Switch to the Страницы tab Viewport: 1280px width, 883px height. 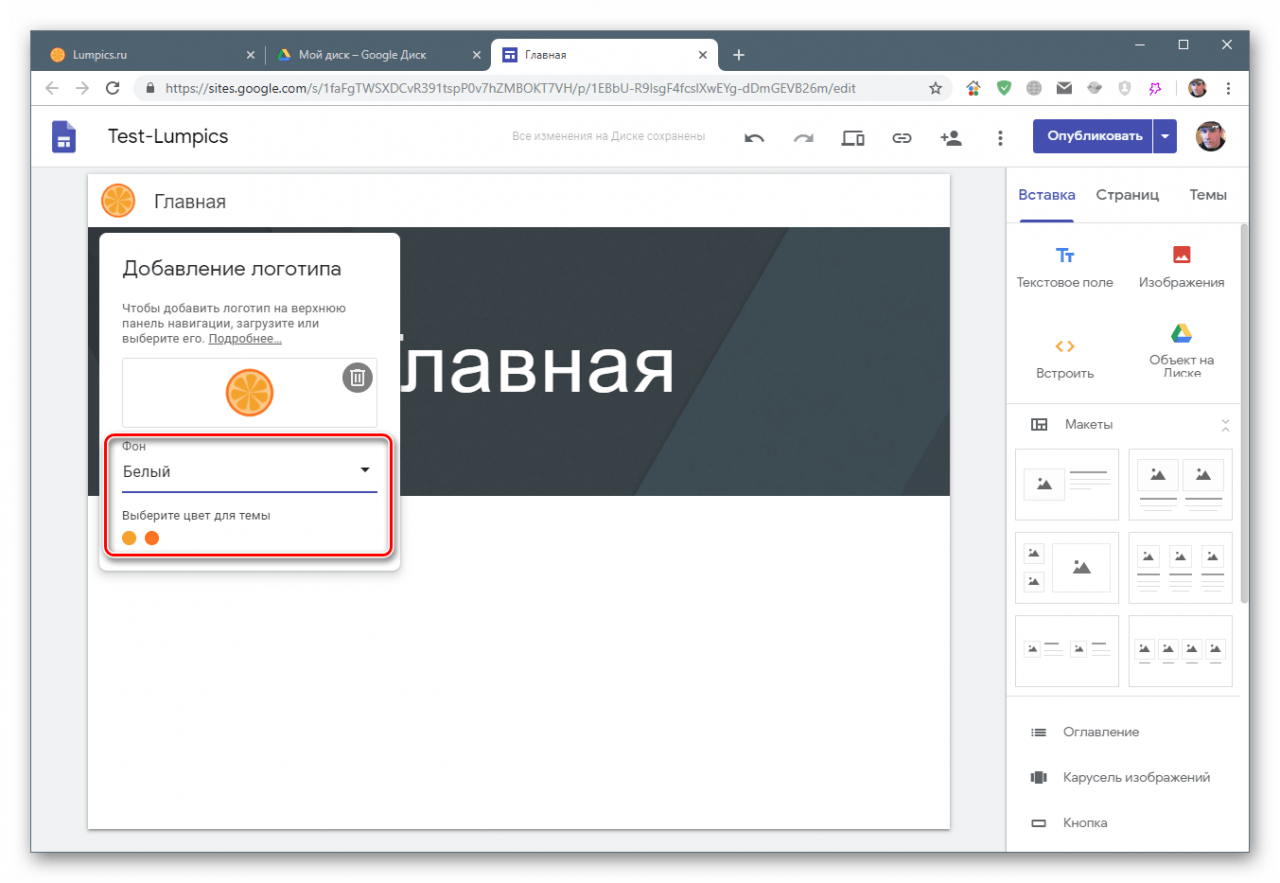coord(1127,195)
